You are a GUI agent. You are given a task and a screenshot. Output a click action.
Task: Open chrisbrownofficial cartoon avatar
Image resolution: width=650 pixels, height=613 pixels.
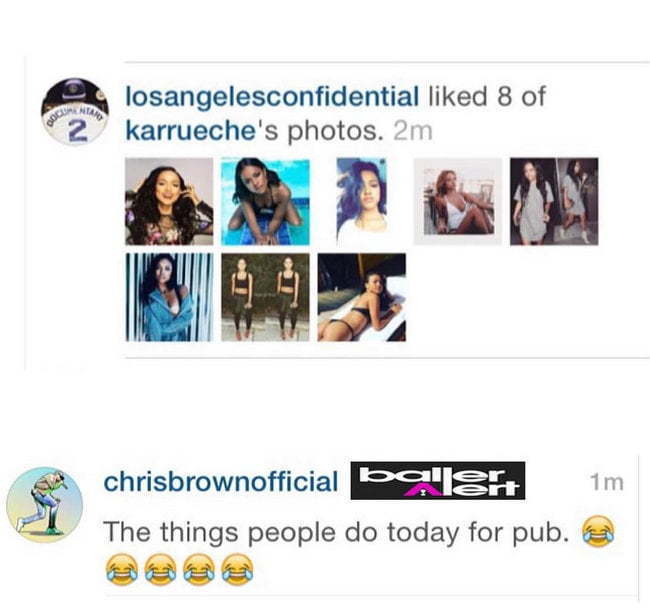45,505
